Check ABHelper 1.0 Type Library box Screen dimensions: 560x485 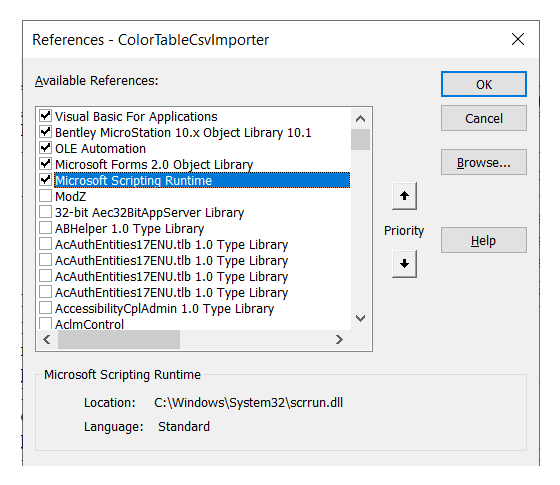[x=45, y=228]
